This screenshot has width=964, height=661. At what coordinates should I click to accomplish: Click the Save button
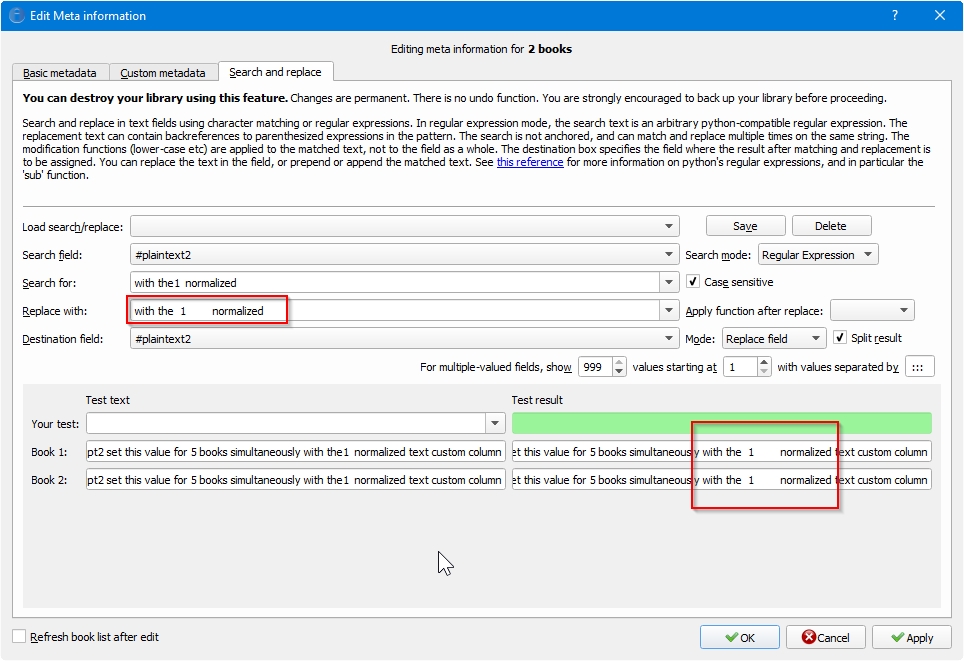[x=745, y=226]
